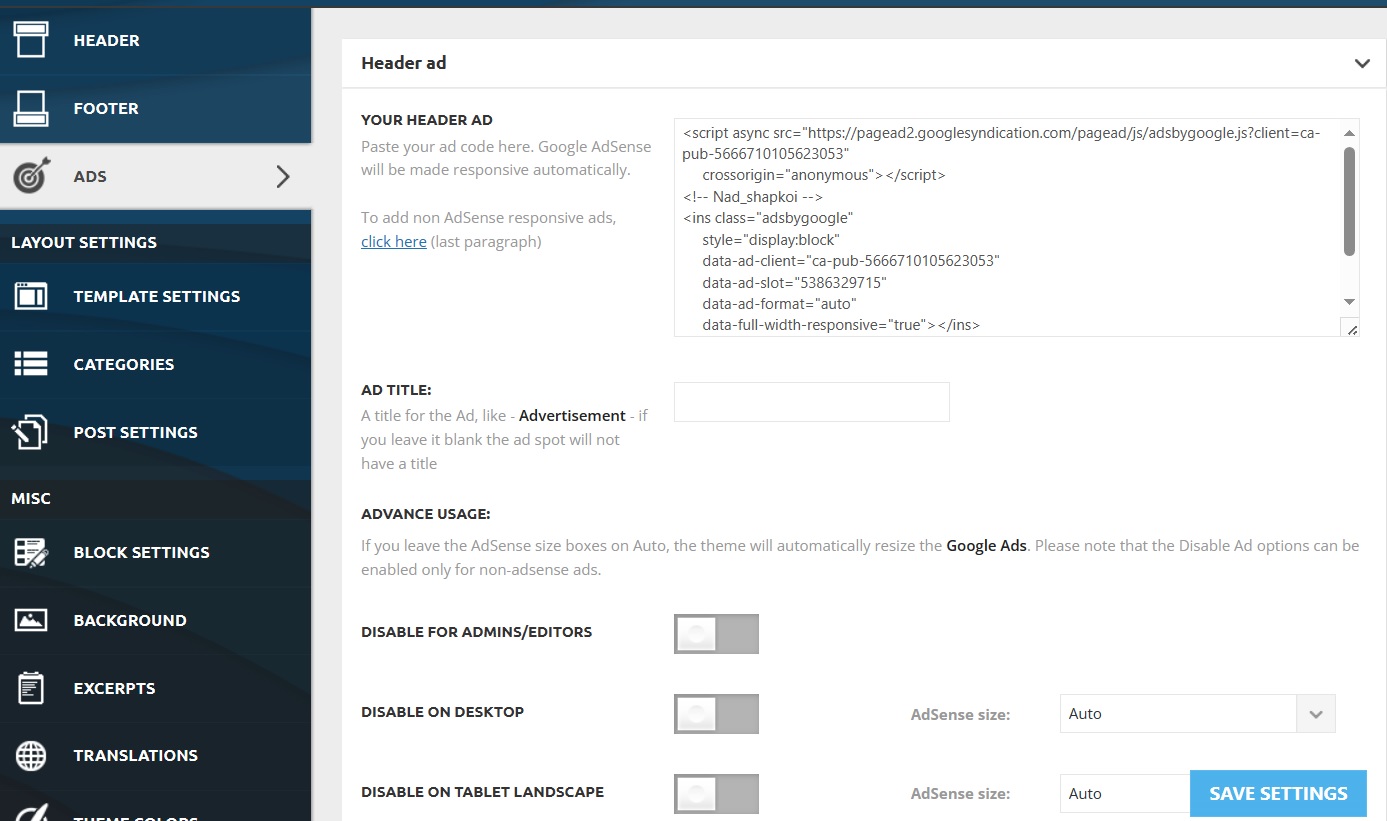This screenshot has height=821, width=1387.
Task: Click the 'YOUR HEADER AD' label
Action: click(x=427, y=120)
